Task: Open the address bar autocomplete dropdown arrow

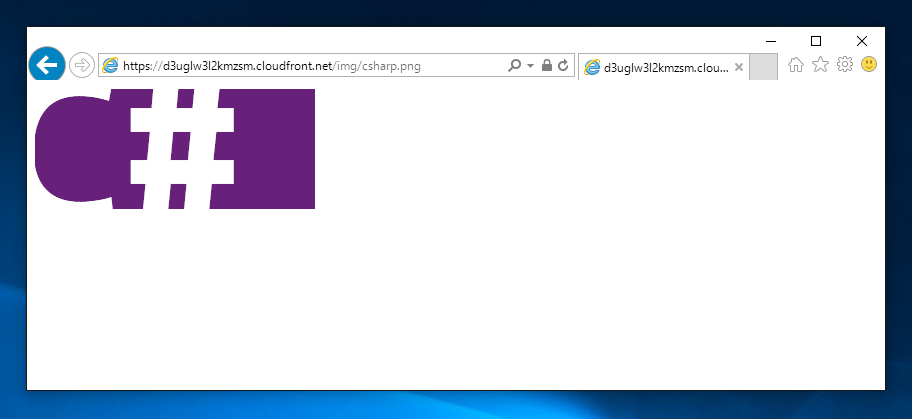Action: (530, 66)
